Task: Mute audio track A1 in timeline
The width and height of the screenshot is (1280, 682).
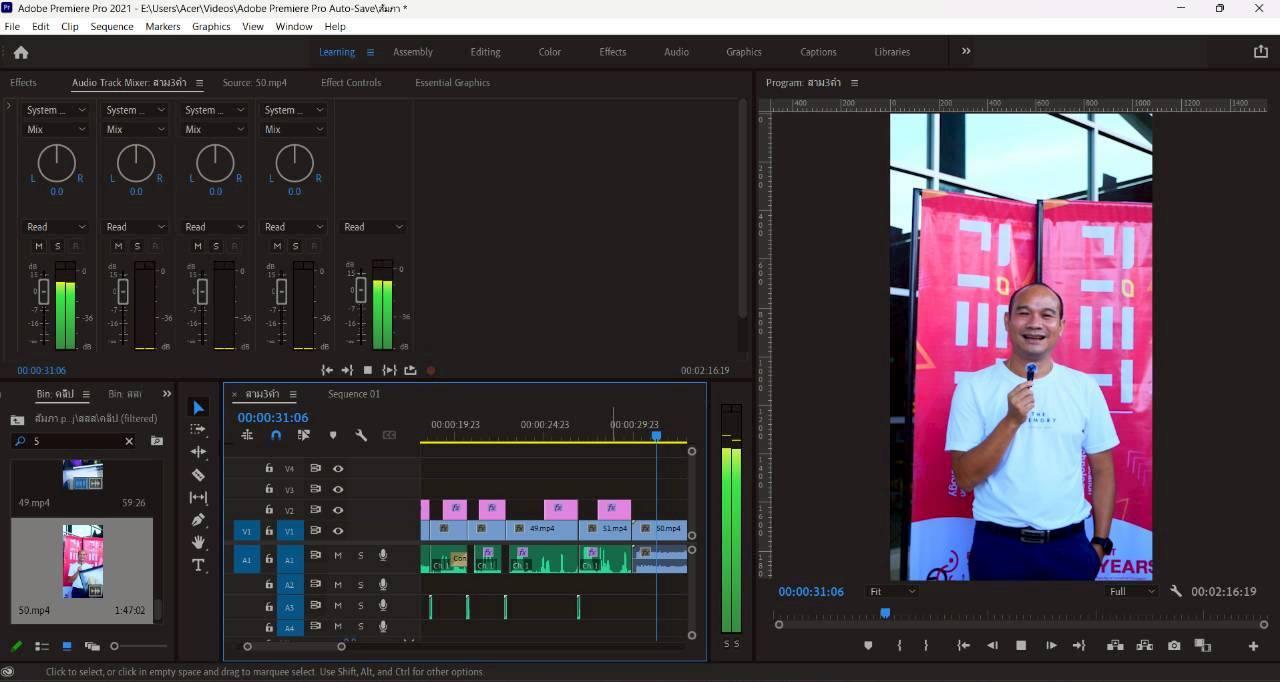Action: point(338,555)
